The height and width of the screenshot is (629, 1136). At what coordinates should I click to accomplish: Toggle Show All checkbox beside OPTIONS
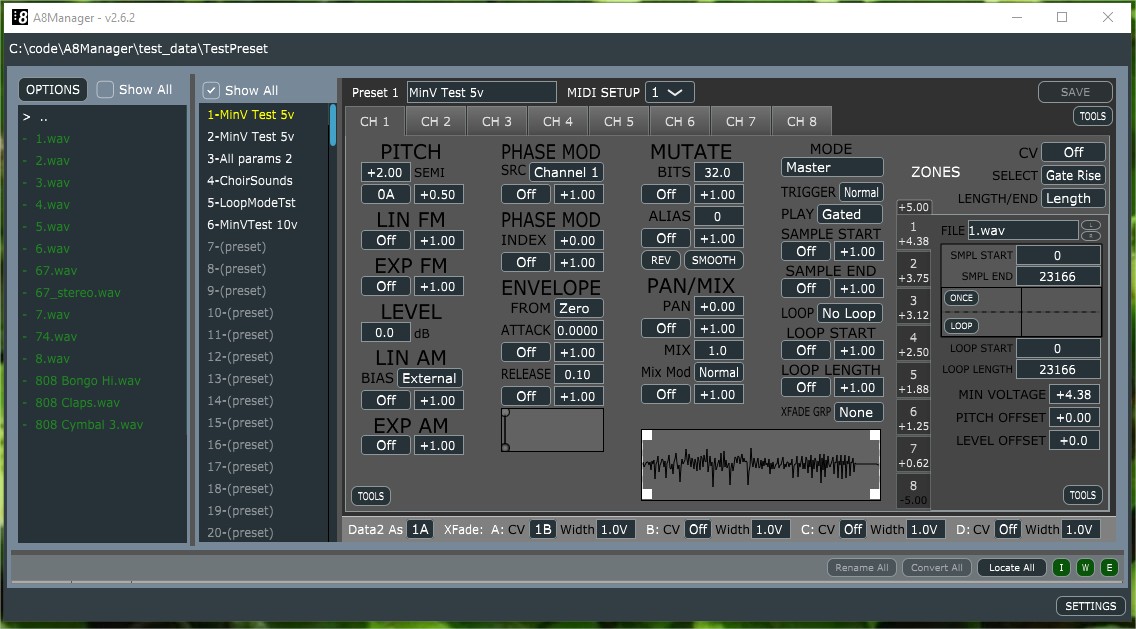tap(106, 90)
